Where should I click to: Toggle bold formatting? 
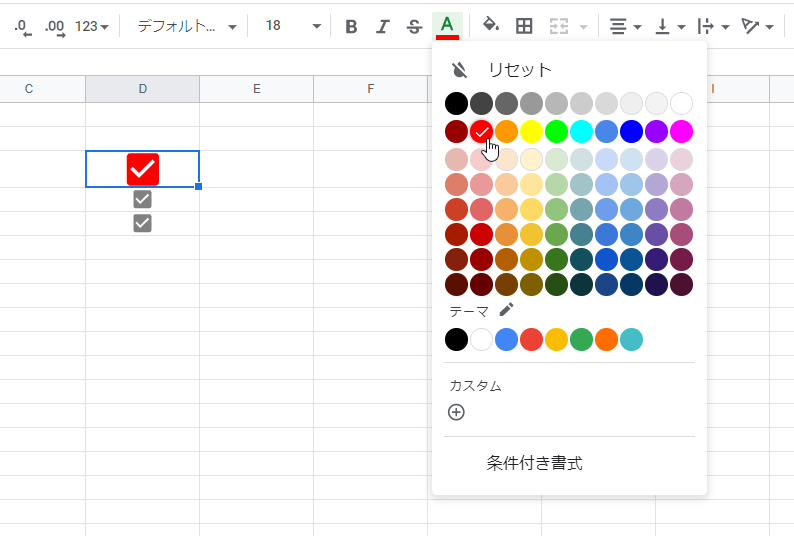[351, 26]
